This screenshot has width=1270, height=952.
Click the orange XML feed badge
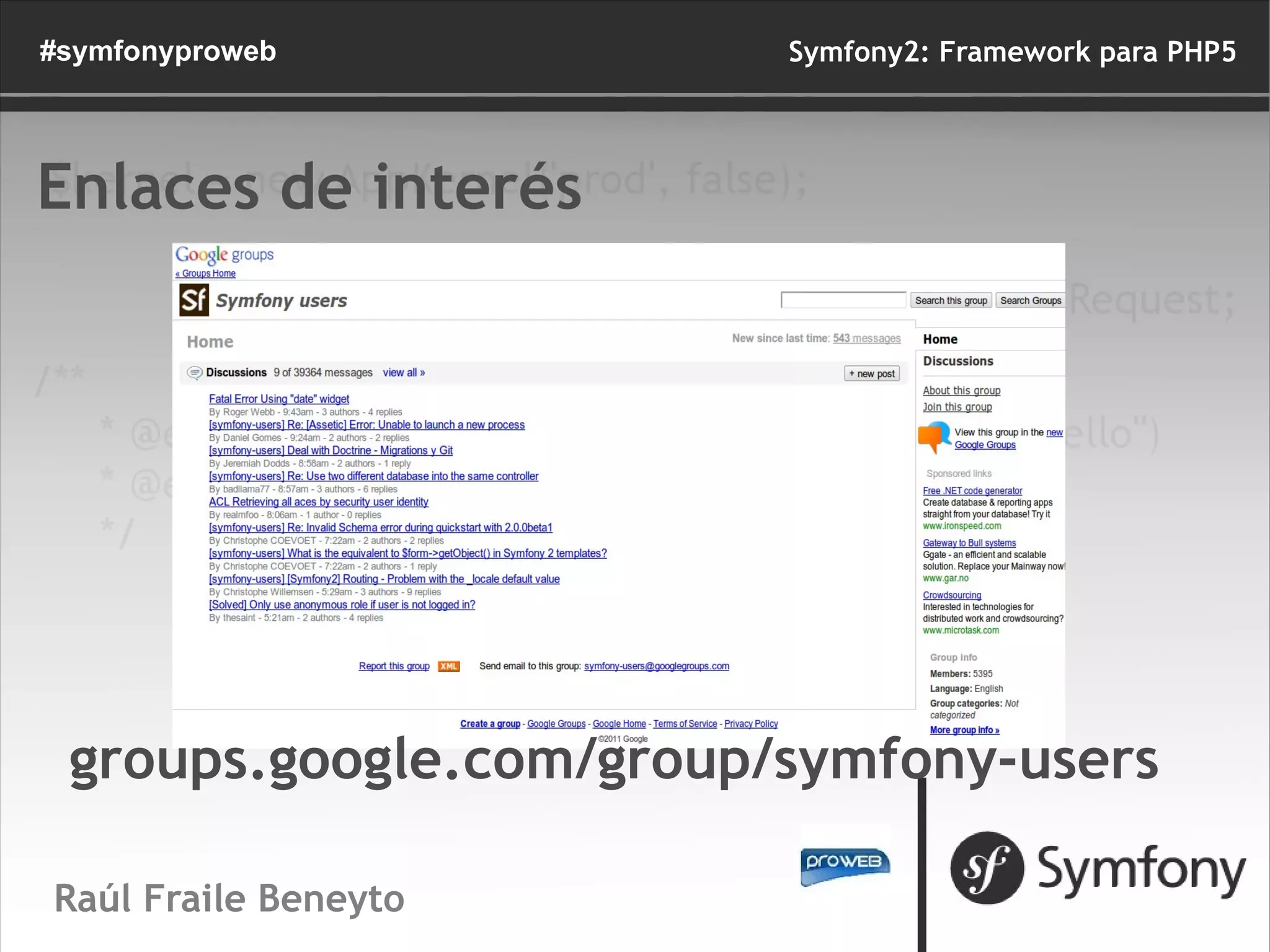pyautogui.click(x=448, y=666)
